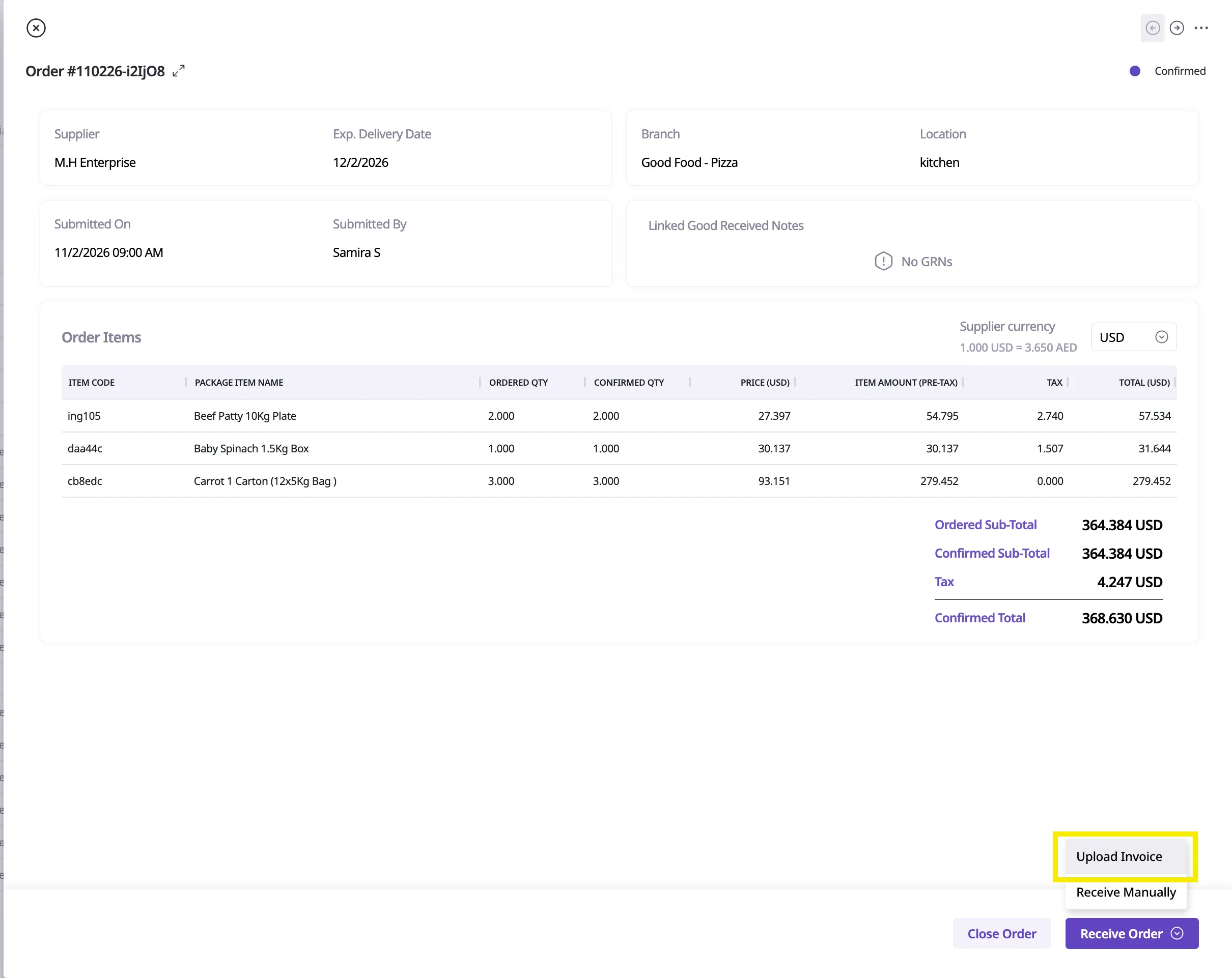The height and width of the screenshot is (978, 1232).
Task: Click the Ordered Qty column header
Action: [x=518, y=382]
